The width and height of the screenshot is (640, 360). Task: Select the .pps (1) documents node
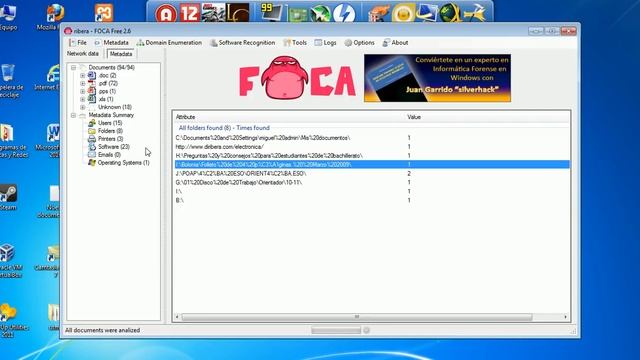point(107,91)
